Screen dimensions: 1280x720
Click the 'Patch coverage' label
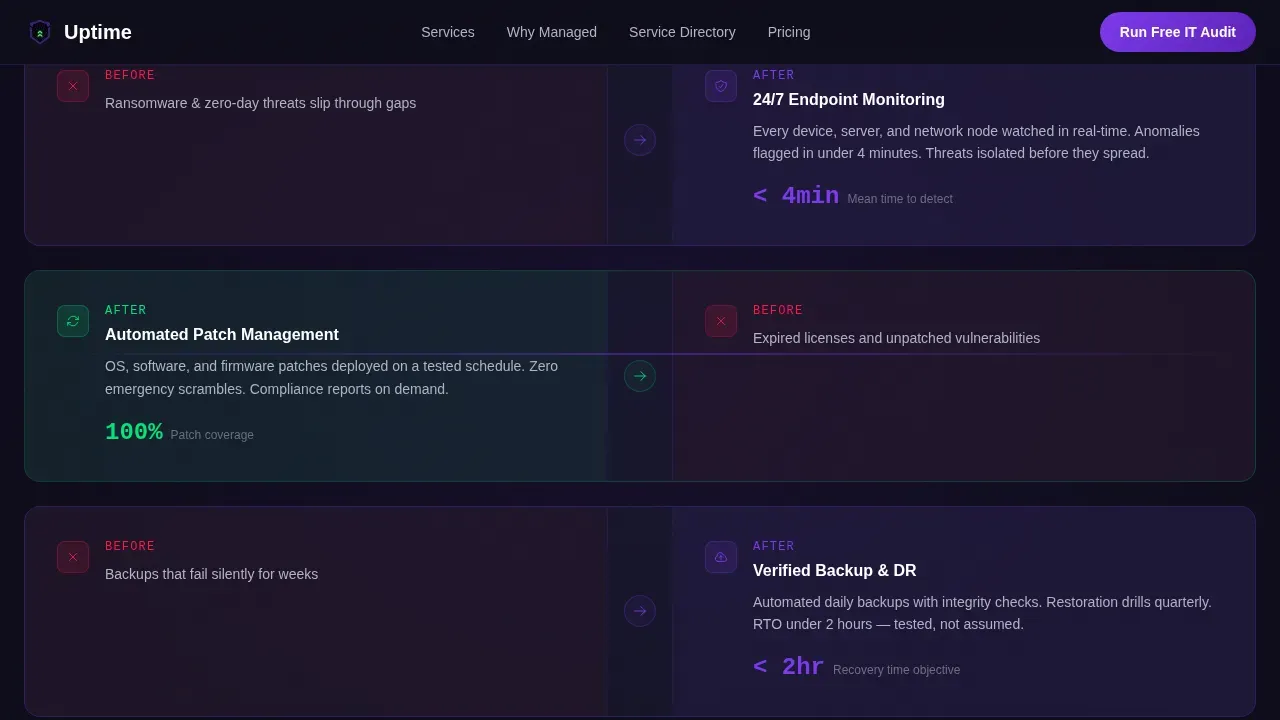(212, 435)
